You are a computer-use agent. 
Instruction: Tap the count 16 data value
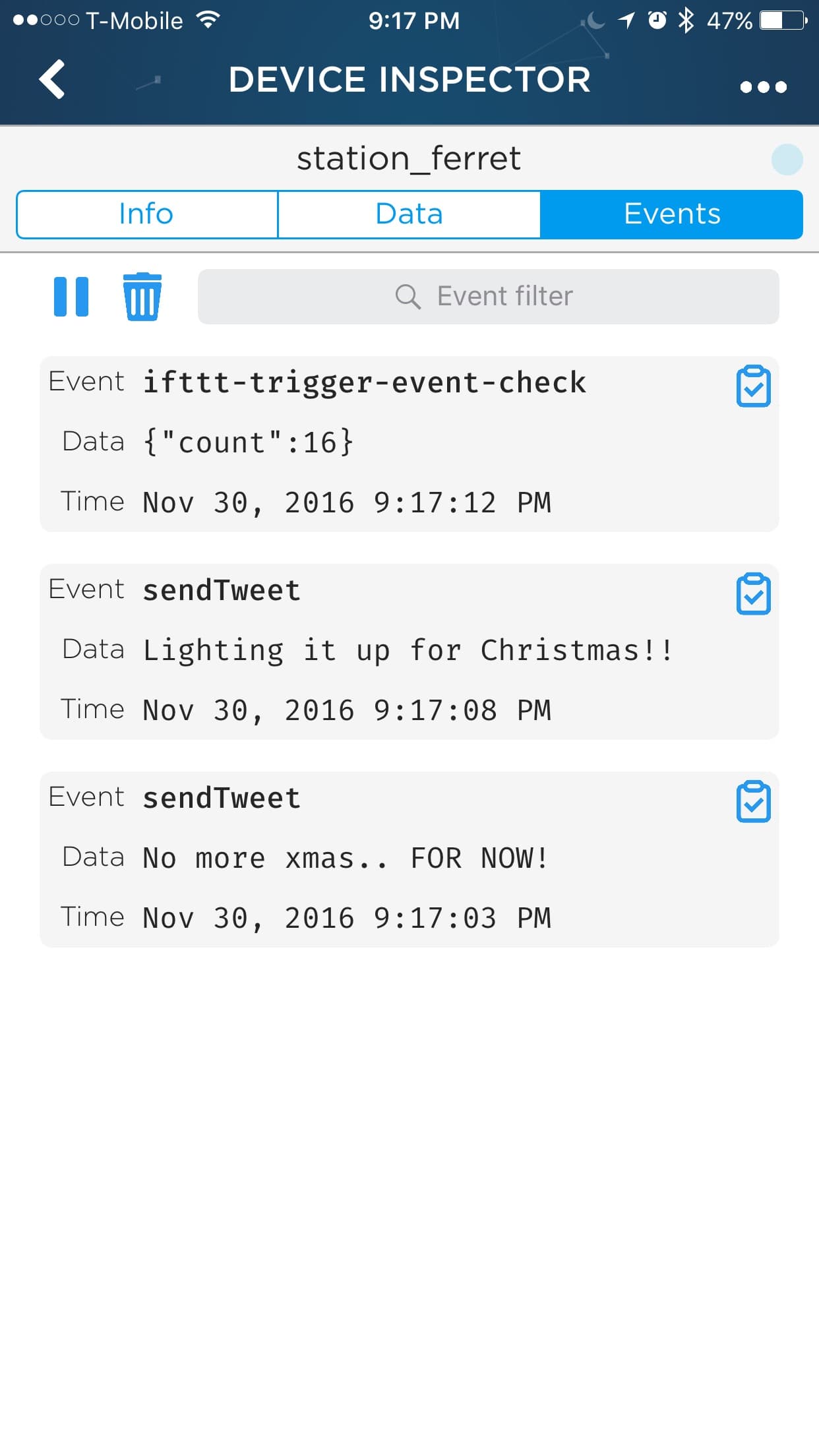[x=248, y=442]
